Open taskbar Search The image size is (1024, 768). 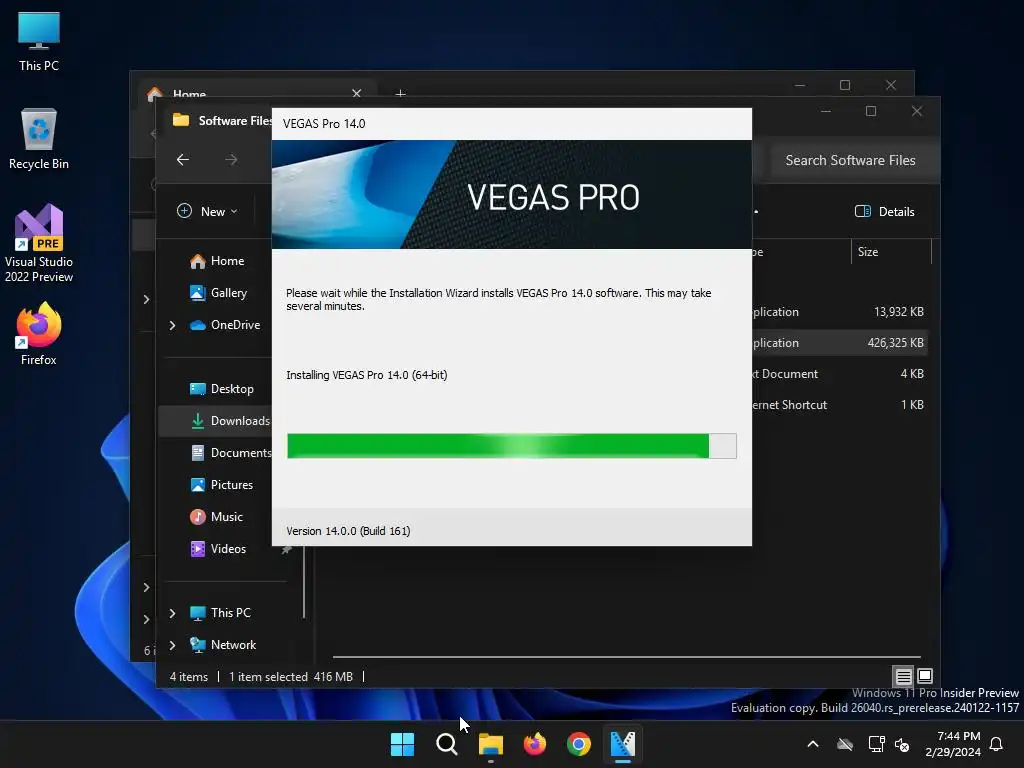click(447, 744)
